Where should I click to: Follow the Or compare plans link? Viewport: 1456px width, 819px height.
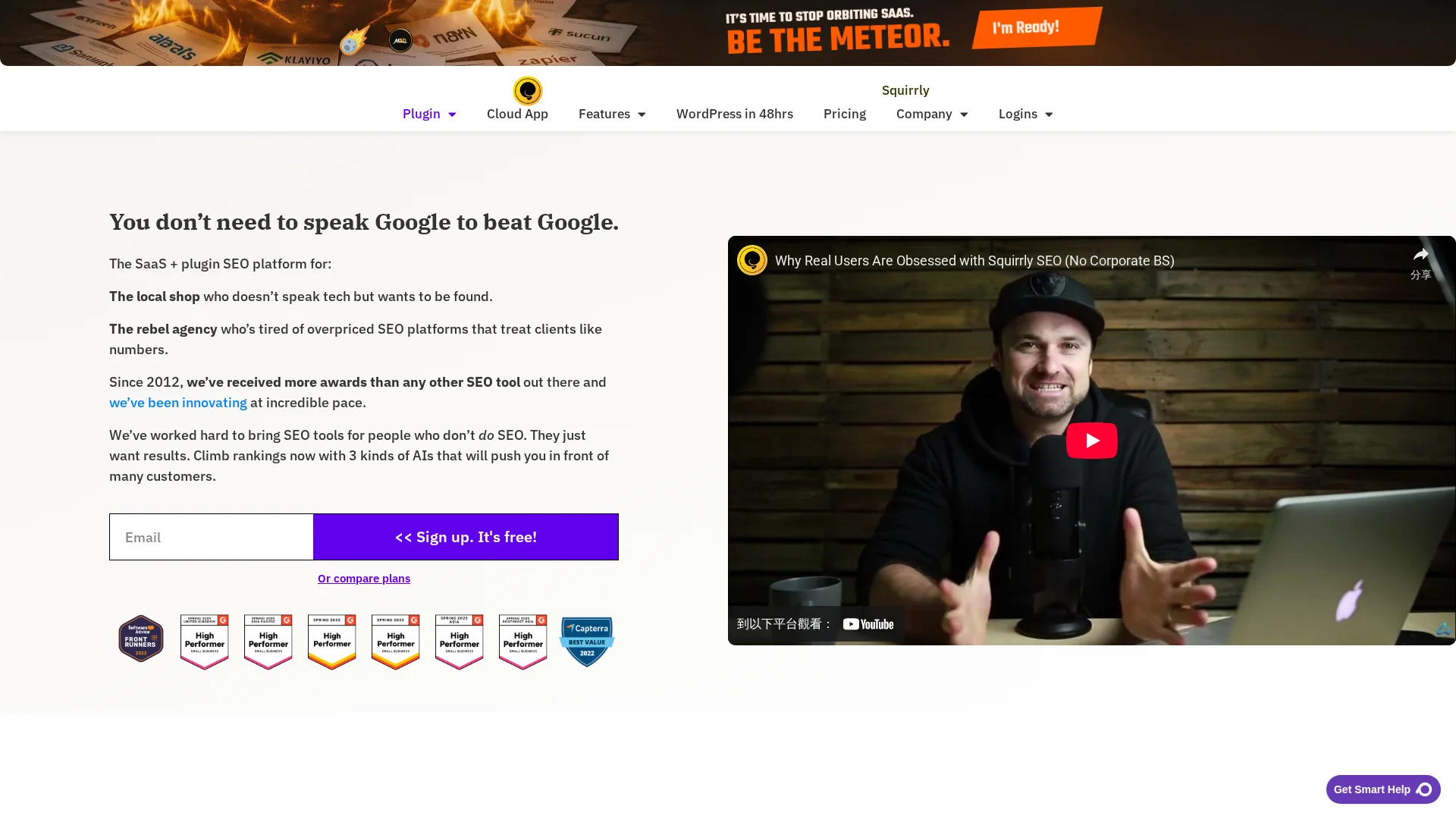pyautogui.click(x=364, y=579)
